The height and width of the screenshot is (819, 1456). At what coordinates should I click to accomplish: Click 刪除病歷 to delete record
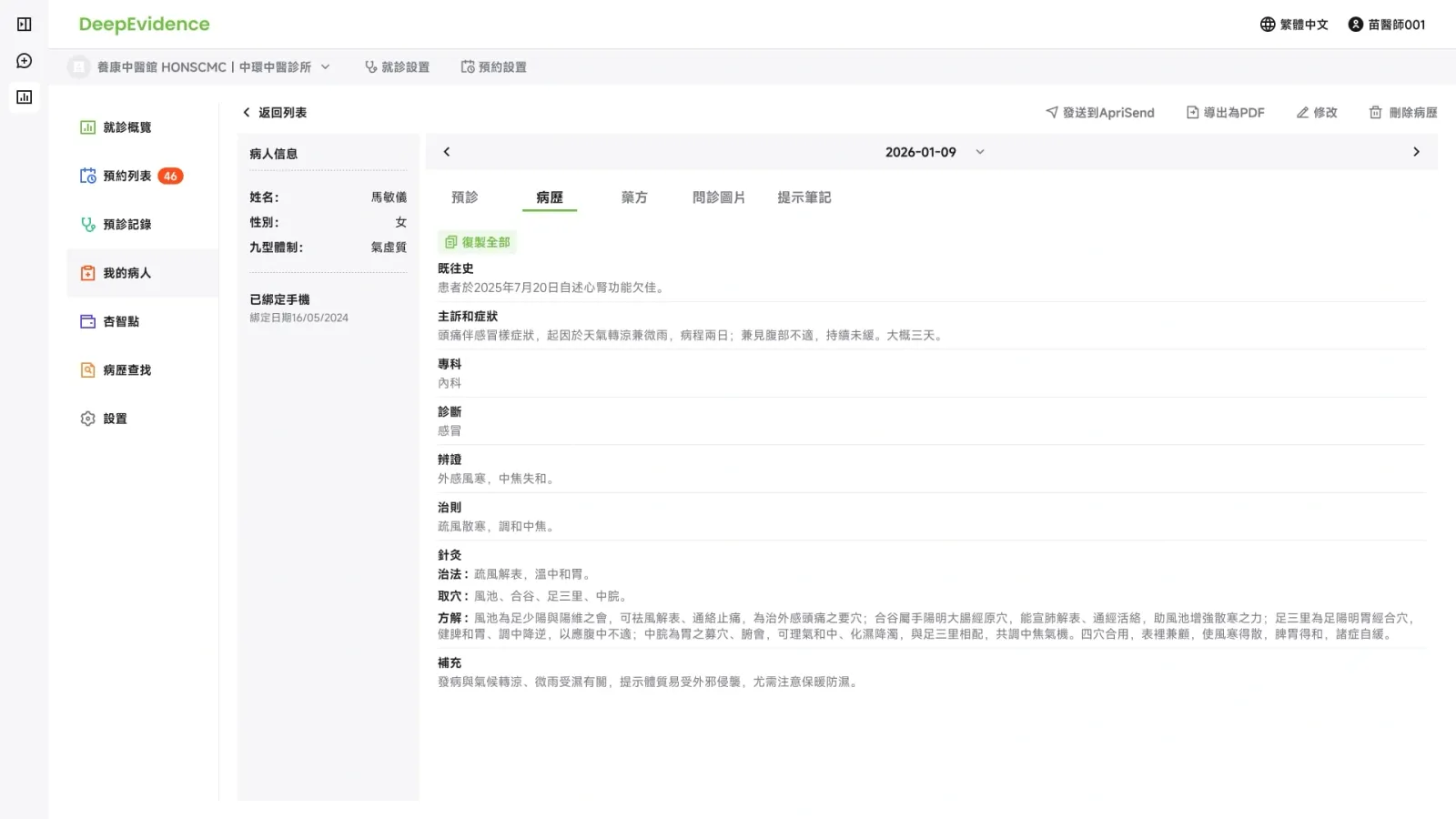[1403, 113]
